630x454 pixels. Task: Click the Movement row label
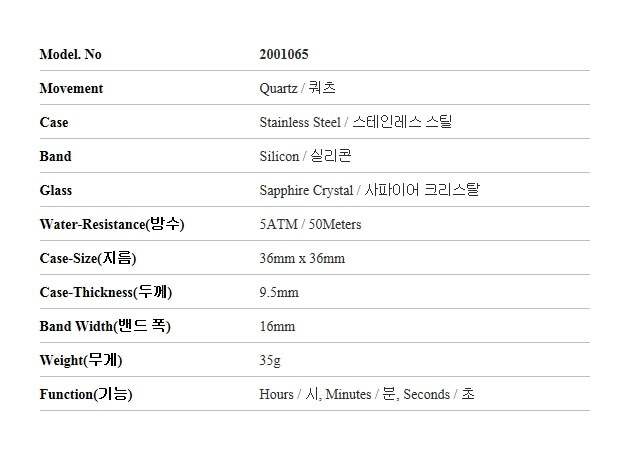pyautogui.click(x=71, y=88)
